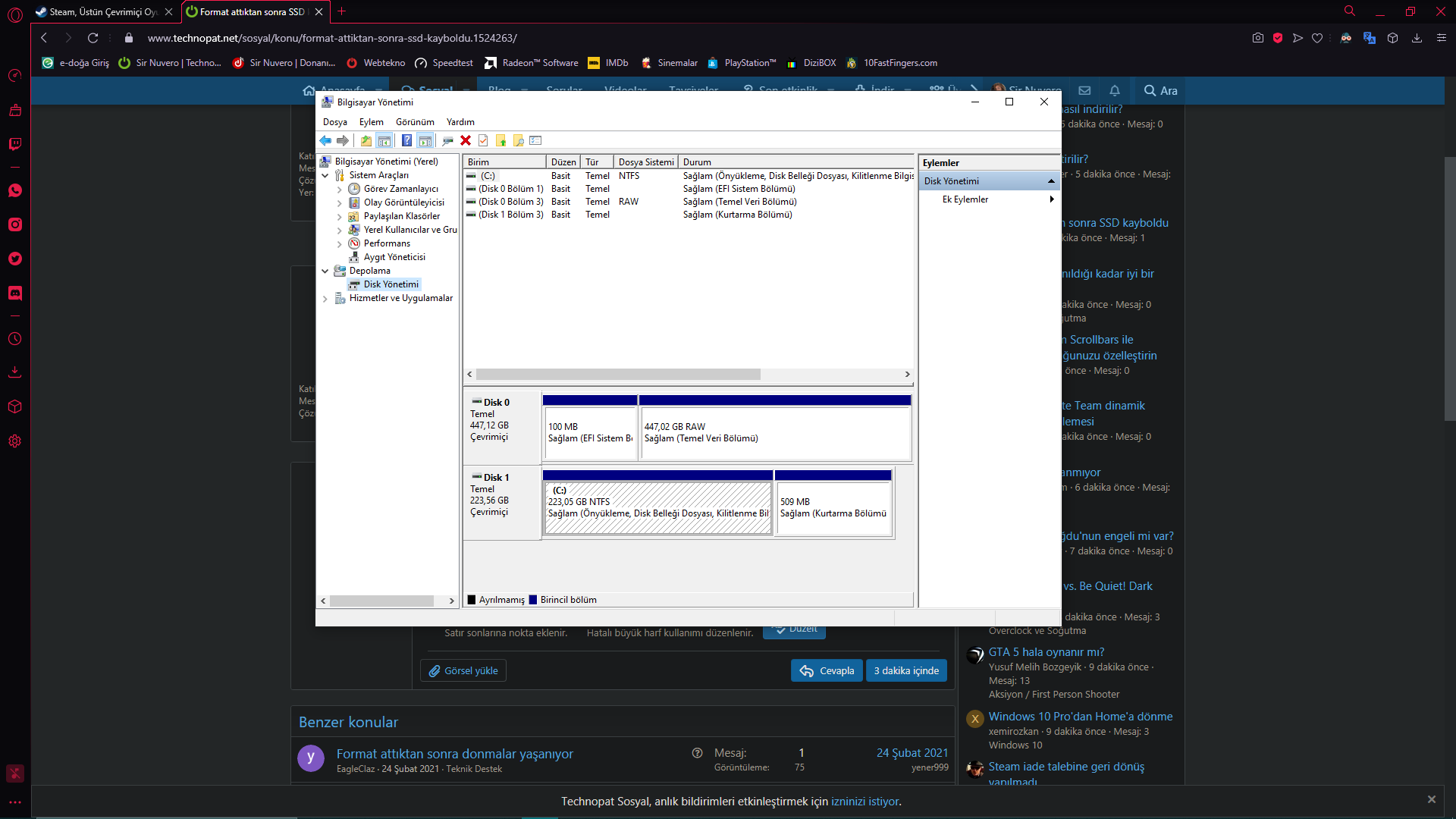Click the Rescan Disks drive icon

click(x=447, y=140)
